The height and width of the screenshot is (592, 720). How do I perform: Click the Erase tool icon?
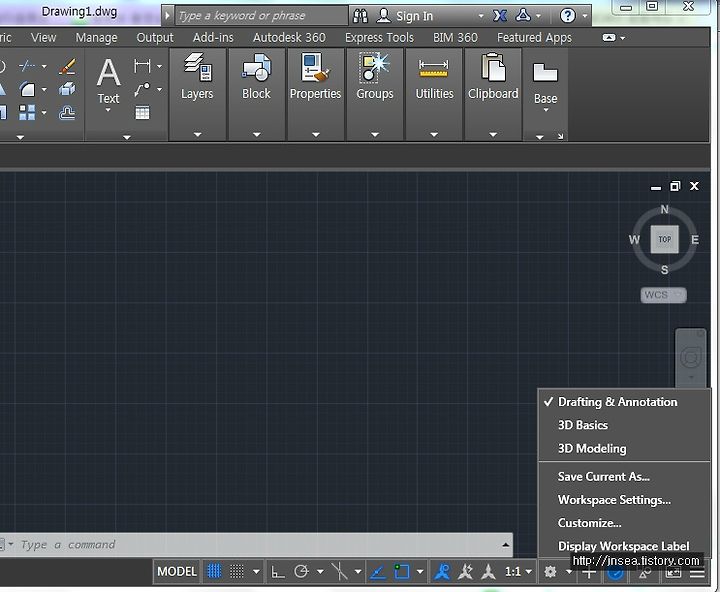click(x=67, y=66)
